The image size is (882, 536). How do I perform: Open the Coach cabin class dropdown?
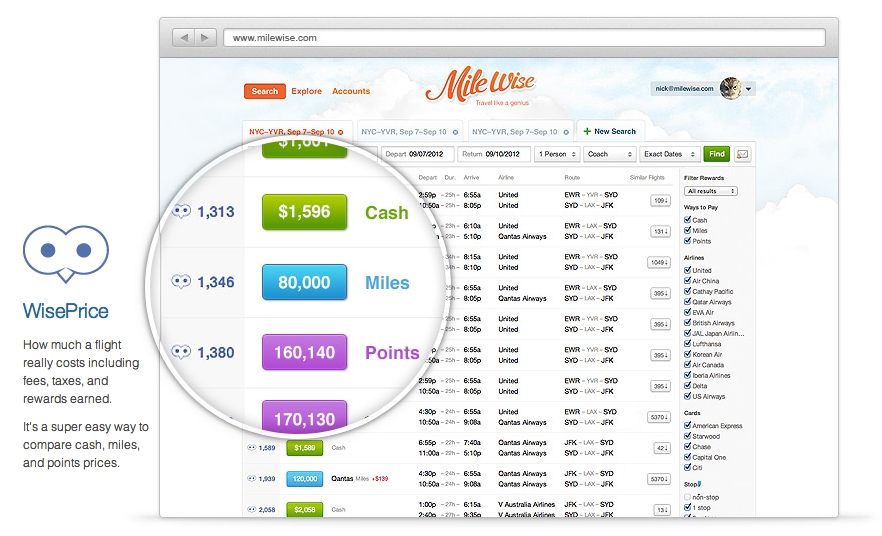pos(610,154)
